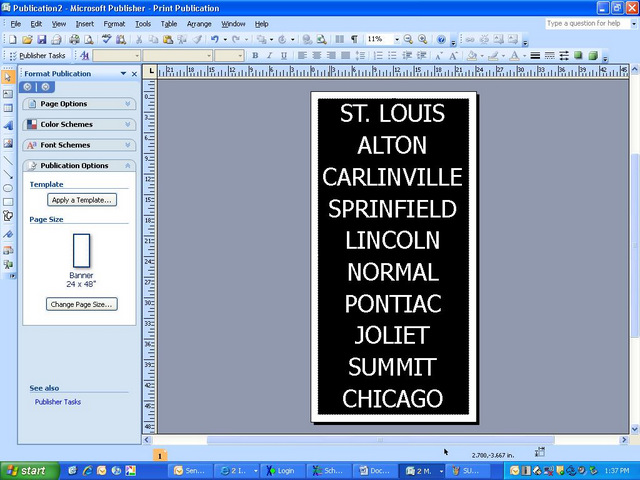Open the Style dropdown box
The width and height of the screenshot is (640, 480).
pos(116,56)
